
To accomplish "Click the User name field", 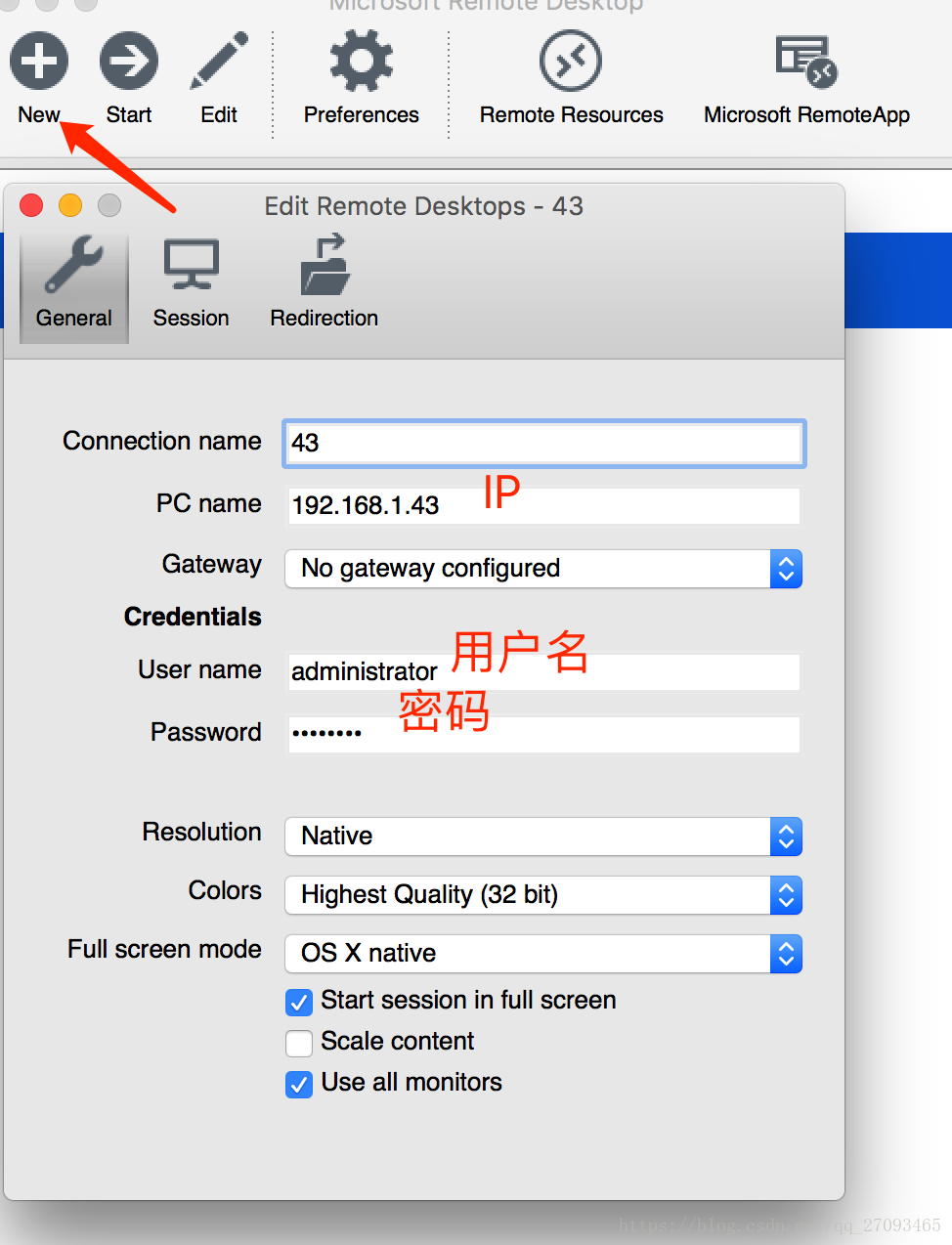I will (x=544, y=672).
